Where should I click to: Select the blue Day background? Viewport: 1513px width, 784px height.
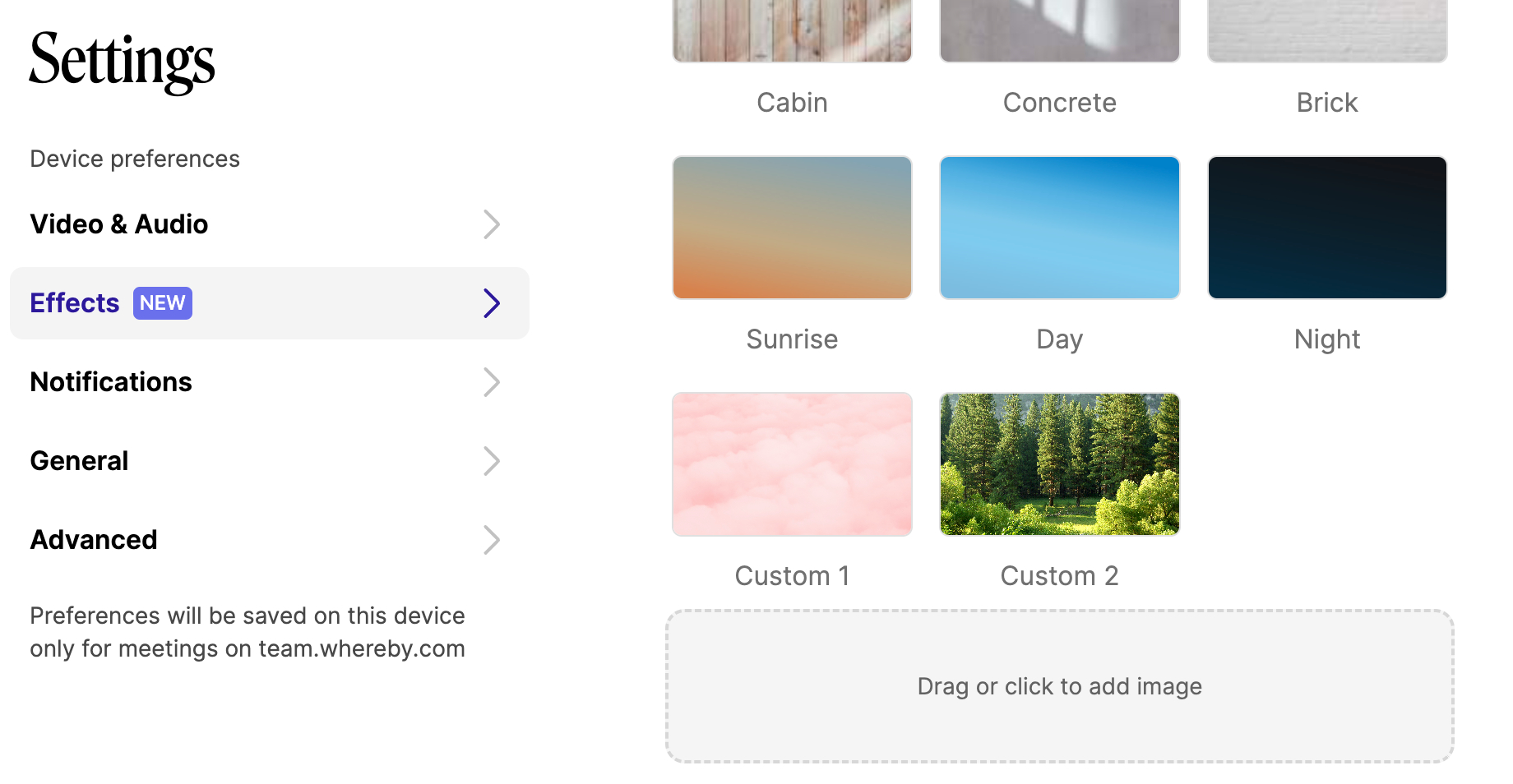point(1060,228)
